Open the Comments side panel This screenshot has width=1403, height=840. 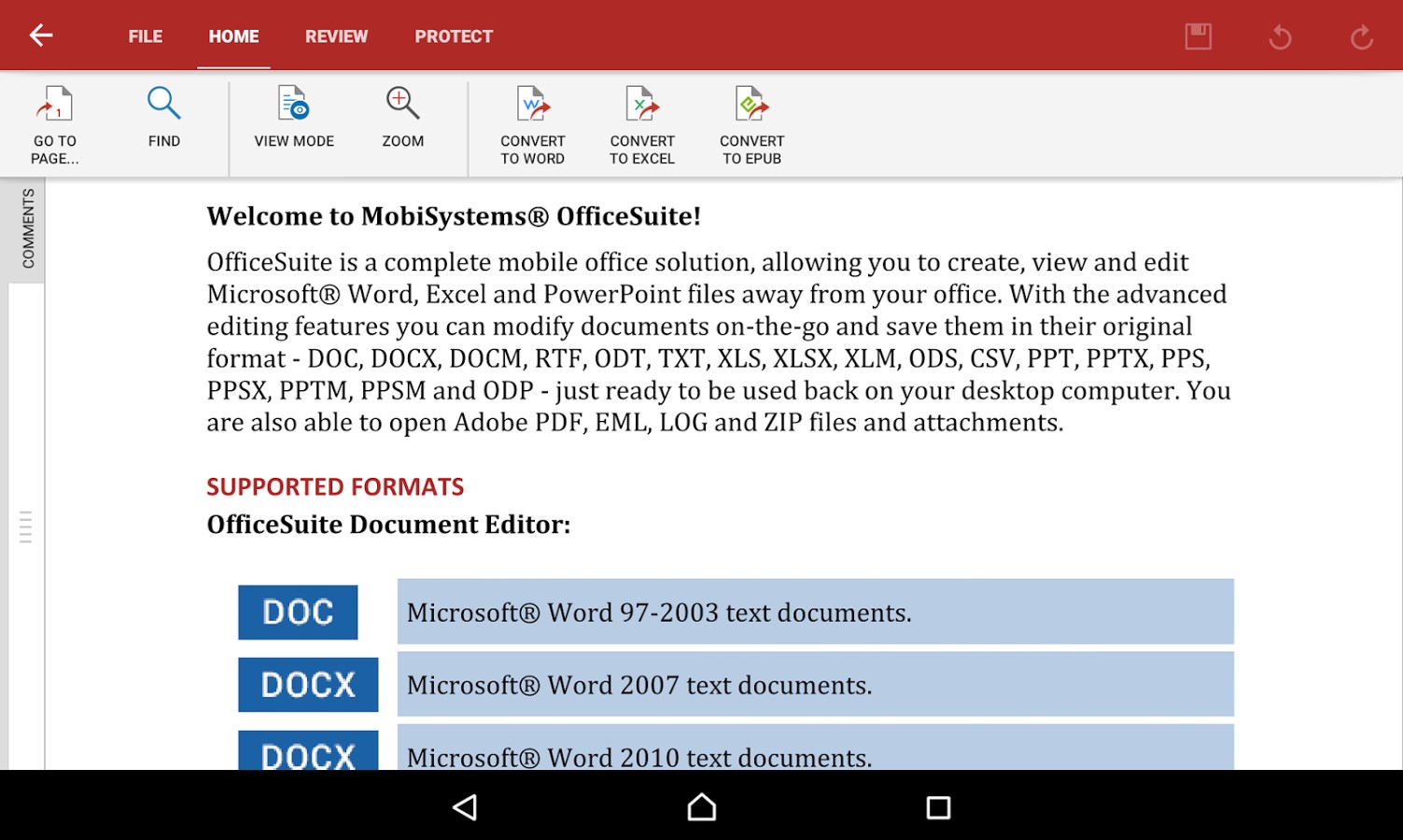pyautogui.click(x=27, y=227)
